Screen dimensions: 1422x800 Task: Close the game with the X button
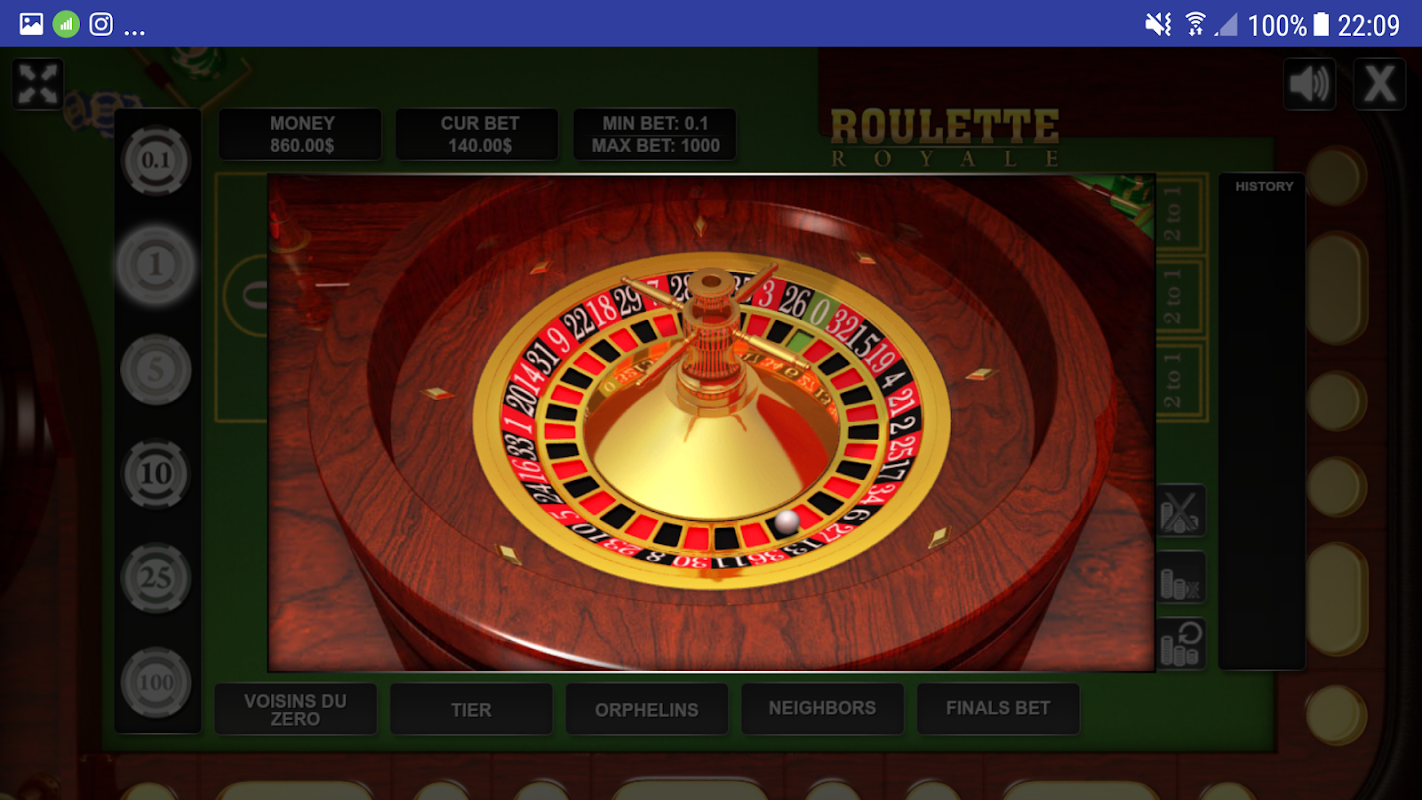click(x=1379, y=84)
